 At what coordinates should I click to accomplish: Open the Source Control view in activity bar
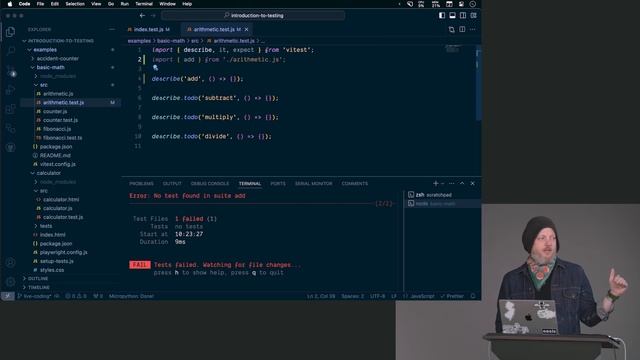(11, 71)
